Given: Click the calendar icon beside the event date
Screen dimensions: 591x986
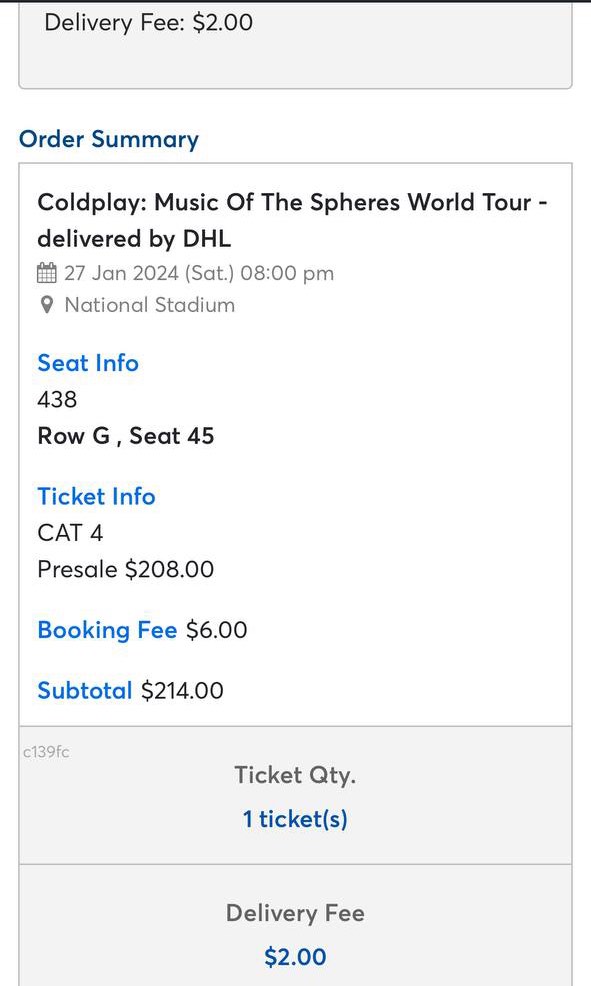Looking at the screenshot, I should click(x=46, y=273).
